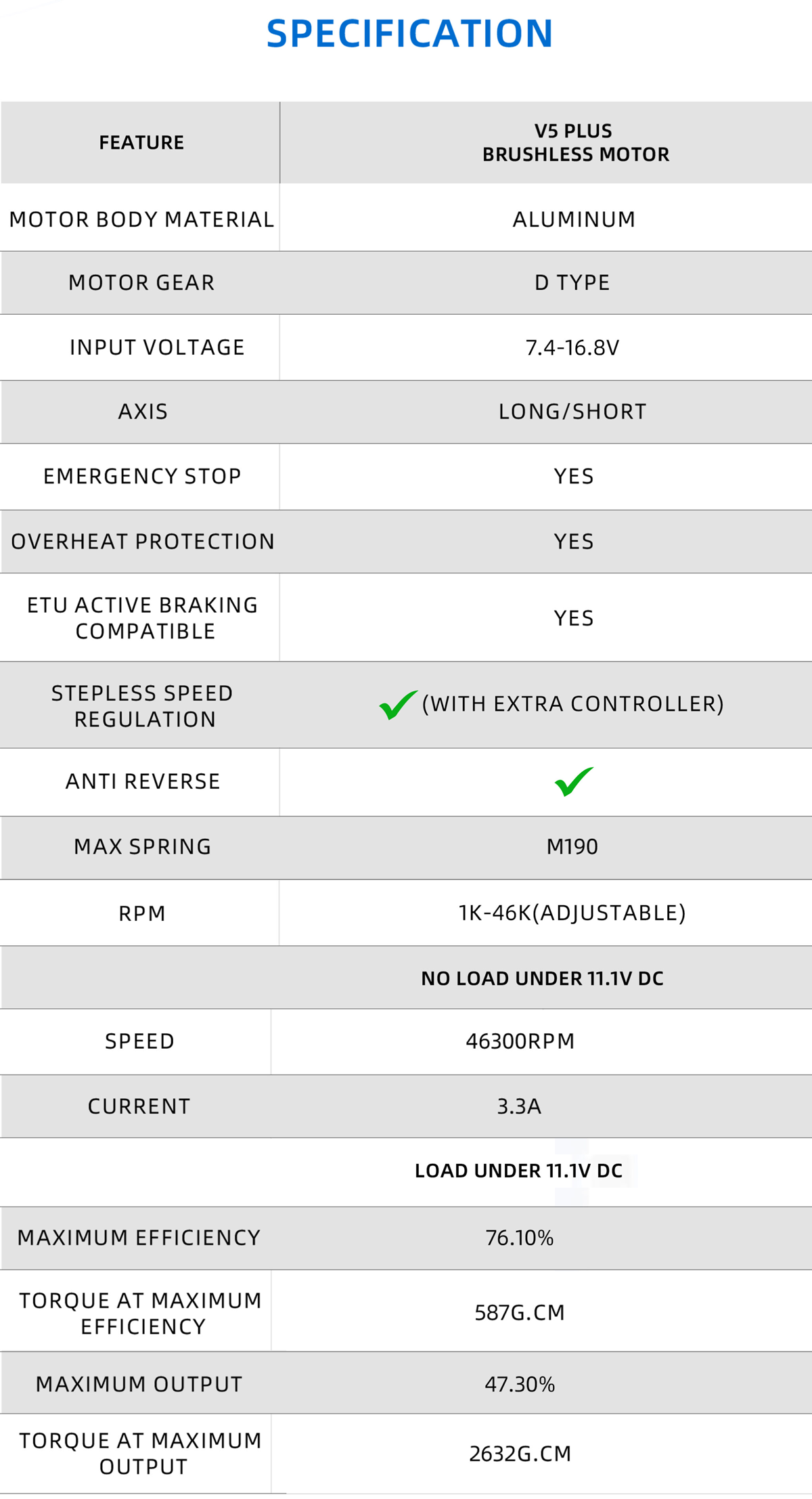Select the D TYPE value
This screenshot has height=1499, width=812.
(x=572, y=282)
